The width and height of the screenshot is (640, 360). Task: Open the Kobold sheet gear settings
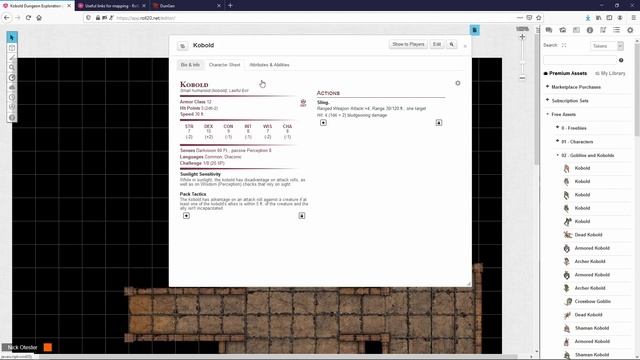click(x=458, y=83)
